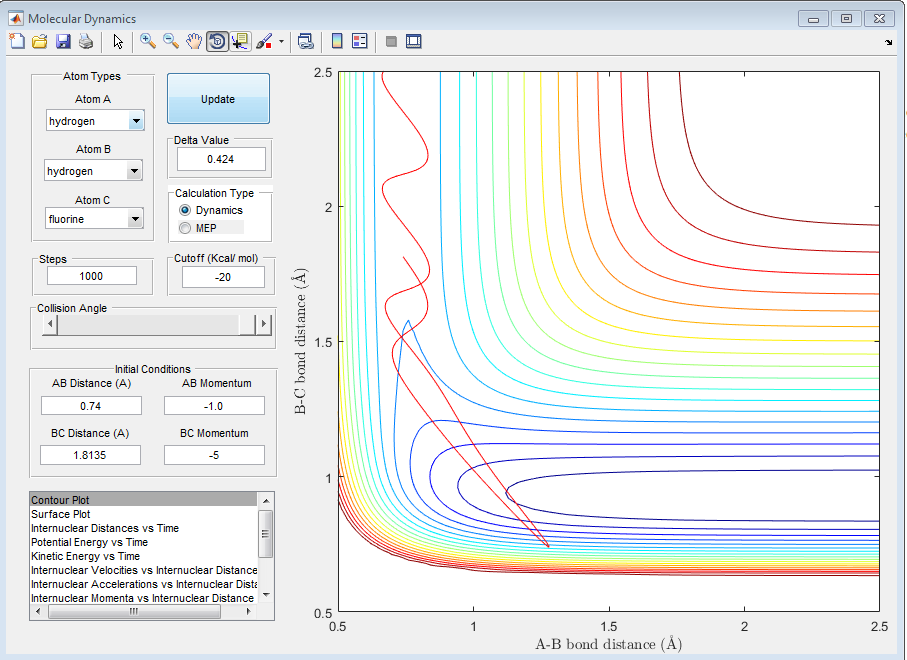Screen dimensions: 907x660
Task: Open a file with the folder icon
Action: coord(40,42)
